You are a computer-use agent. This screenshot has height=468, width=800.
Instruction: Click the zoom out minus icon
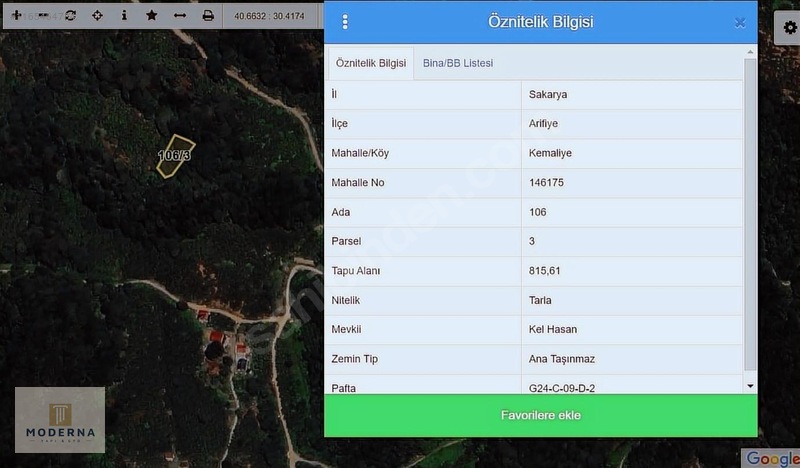tap(43, 15)
